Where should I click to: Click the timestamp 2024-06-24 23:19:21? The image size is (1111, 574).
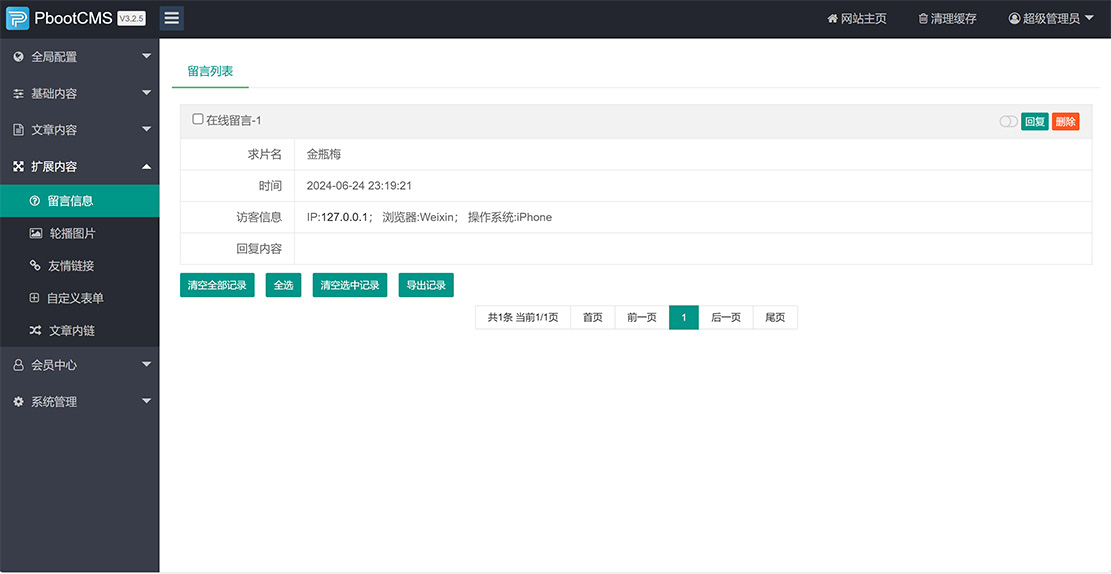coord(359,186)
